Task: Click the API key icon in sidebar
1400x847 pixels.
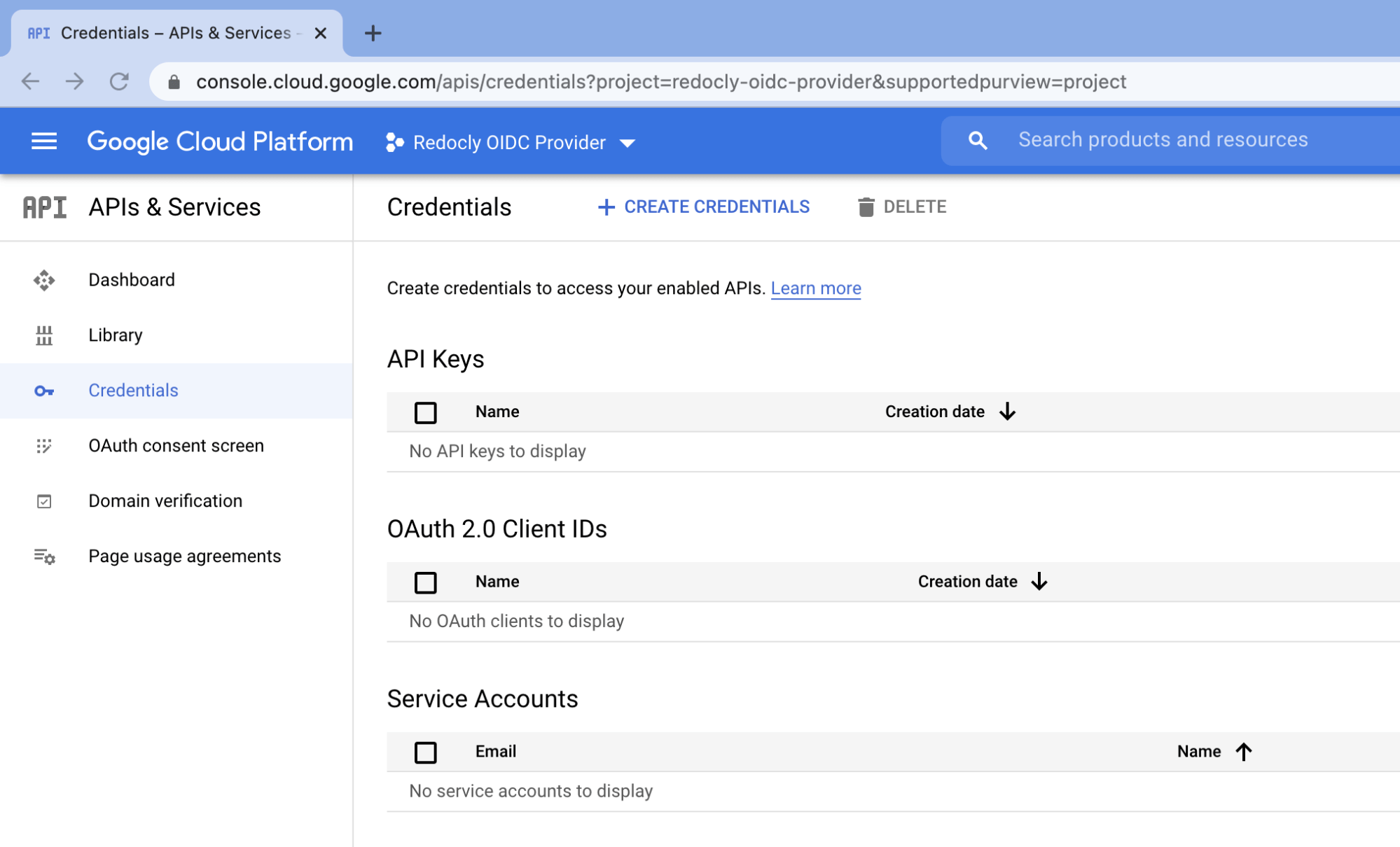Action: click(44, 390)
